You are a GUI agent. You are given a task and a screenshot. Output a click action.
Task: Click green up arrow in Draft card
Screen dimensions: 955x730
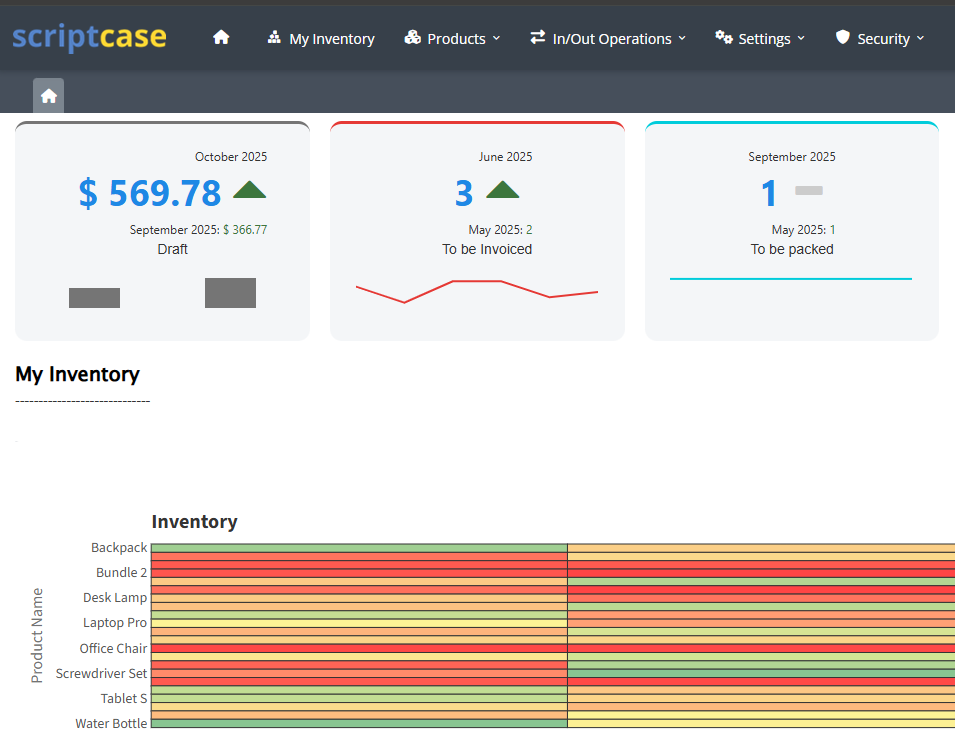250,190
